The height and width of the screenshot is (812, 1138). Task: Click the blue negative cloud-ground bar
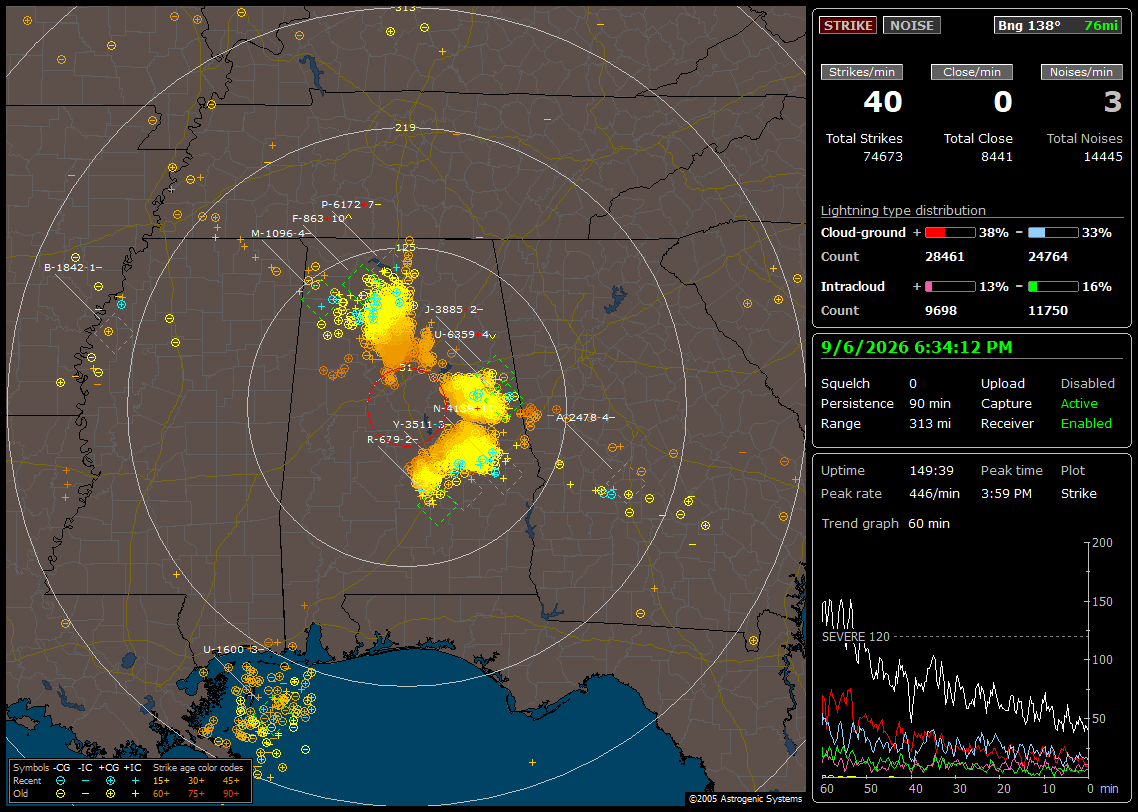pyautogui.click(x=1053, y=233)
